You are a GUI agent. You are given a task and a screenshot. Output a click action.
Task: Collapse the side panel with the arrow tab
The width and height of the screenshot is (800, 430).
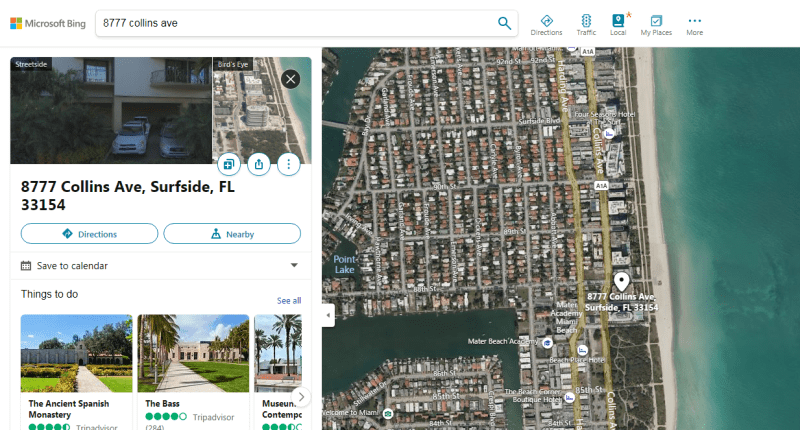(328, 315)
